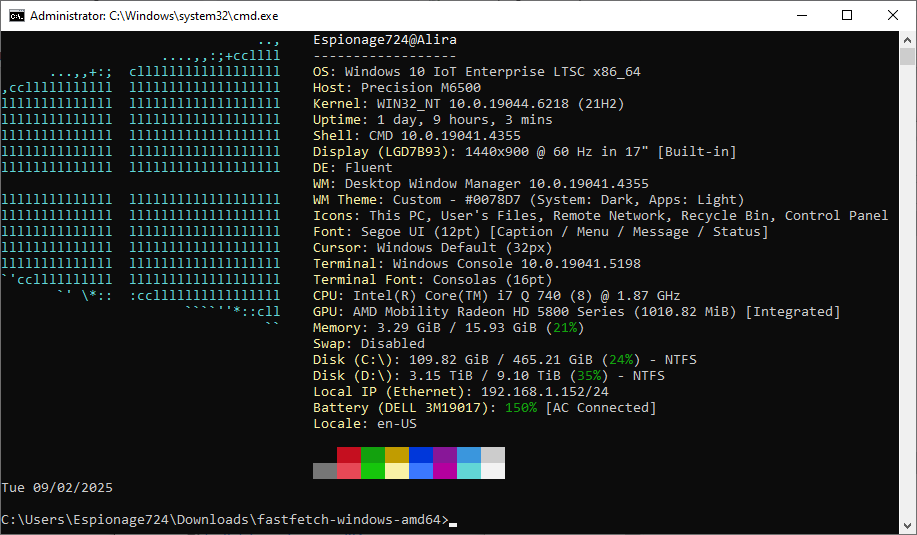Click the cmd icon in the title bar
This screenshot has height=535, width=917.
tap(17, 15)
